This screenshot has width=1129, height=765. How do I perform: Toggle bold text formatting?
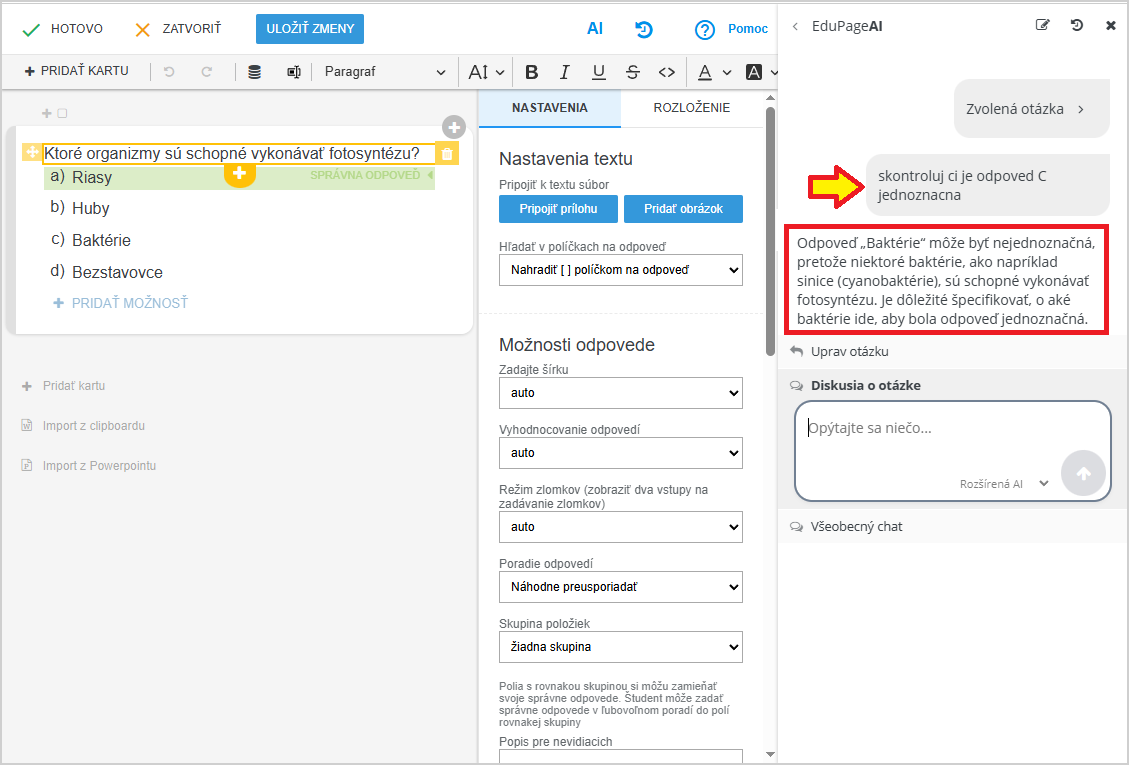531,72
